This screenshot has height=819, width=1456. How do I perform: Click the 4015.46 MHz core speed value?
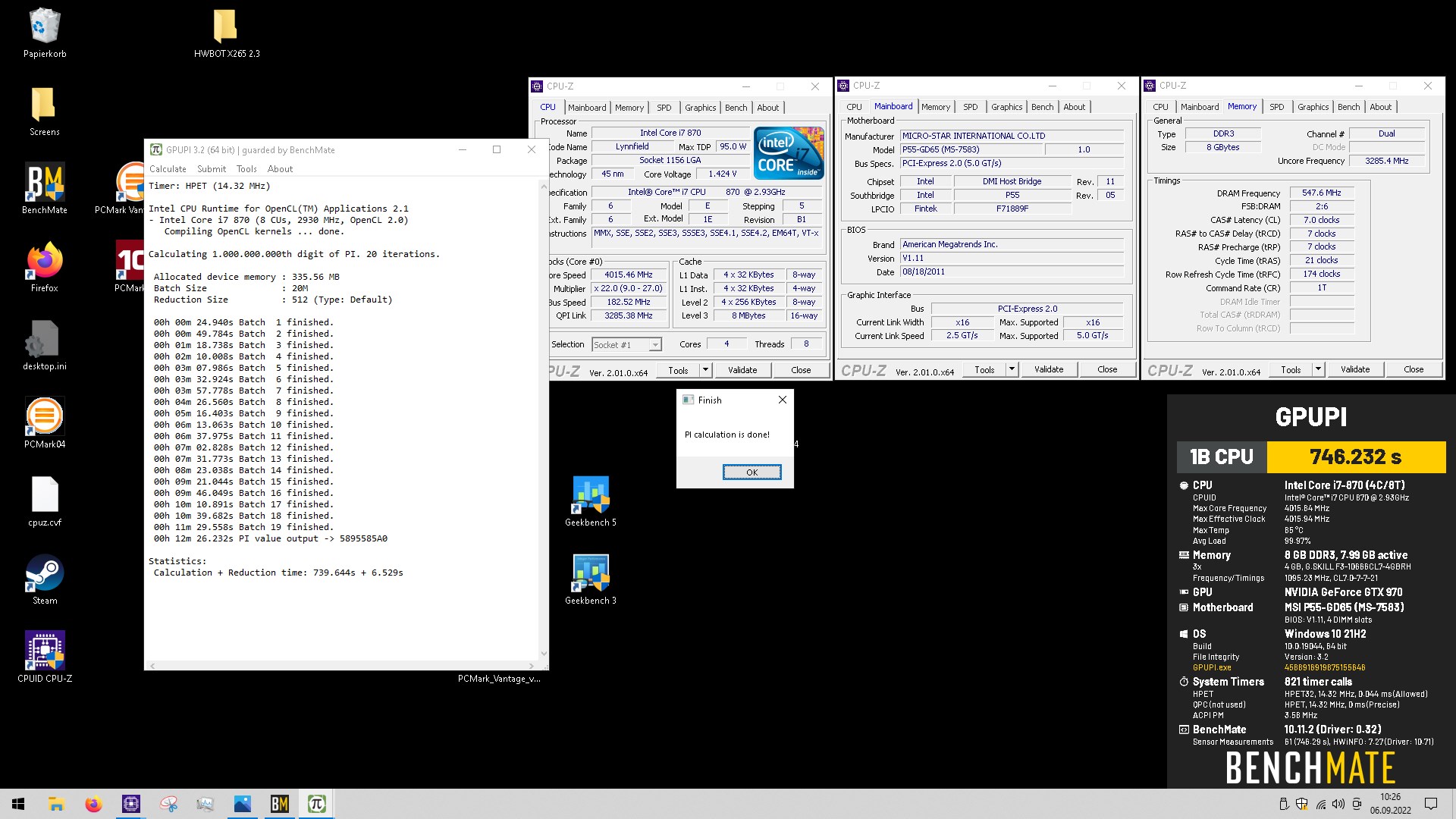(629, 275)
